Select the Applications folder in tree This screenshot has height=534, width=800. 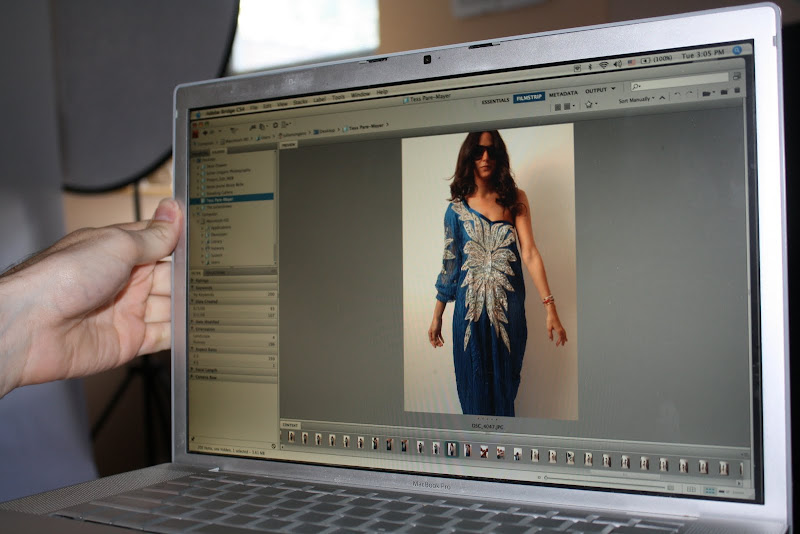point(220,227)
